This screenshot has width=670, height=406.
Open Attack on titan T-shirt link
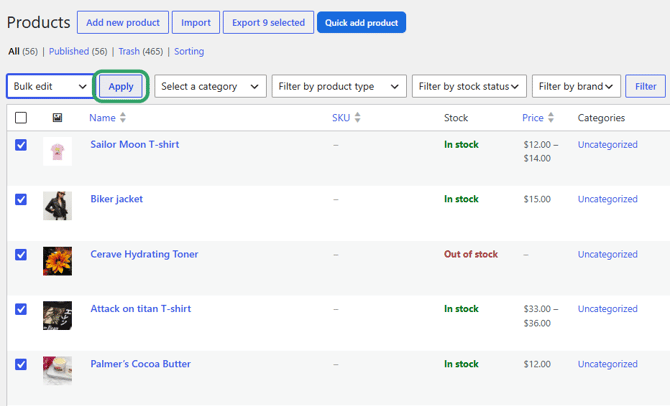tap(141, 309)
